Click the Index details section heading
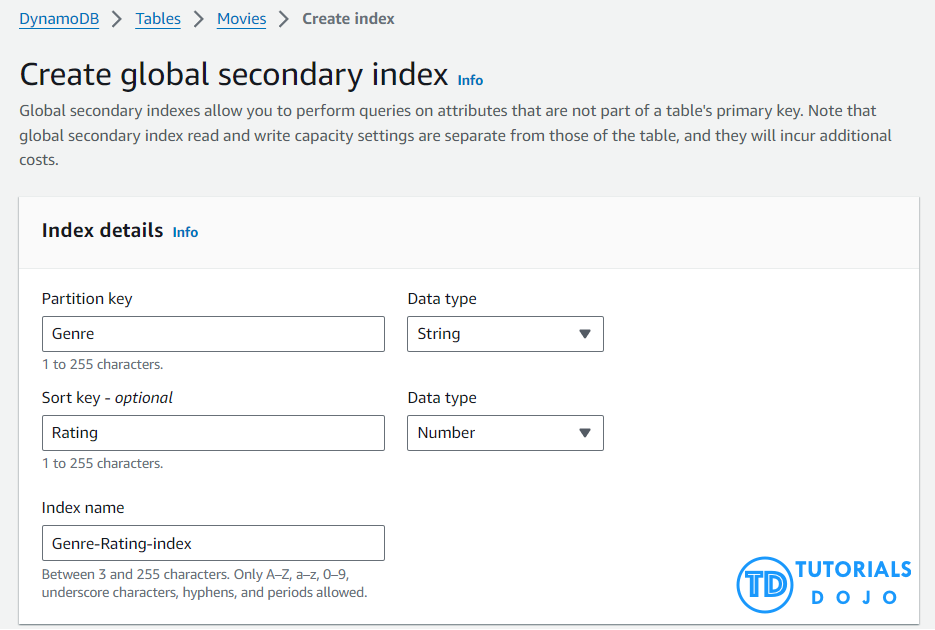This screenshot has height=630, width=935. click(x=102, y=231)
